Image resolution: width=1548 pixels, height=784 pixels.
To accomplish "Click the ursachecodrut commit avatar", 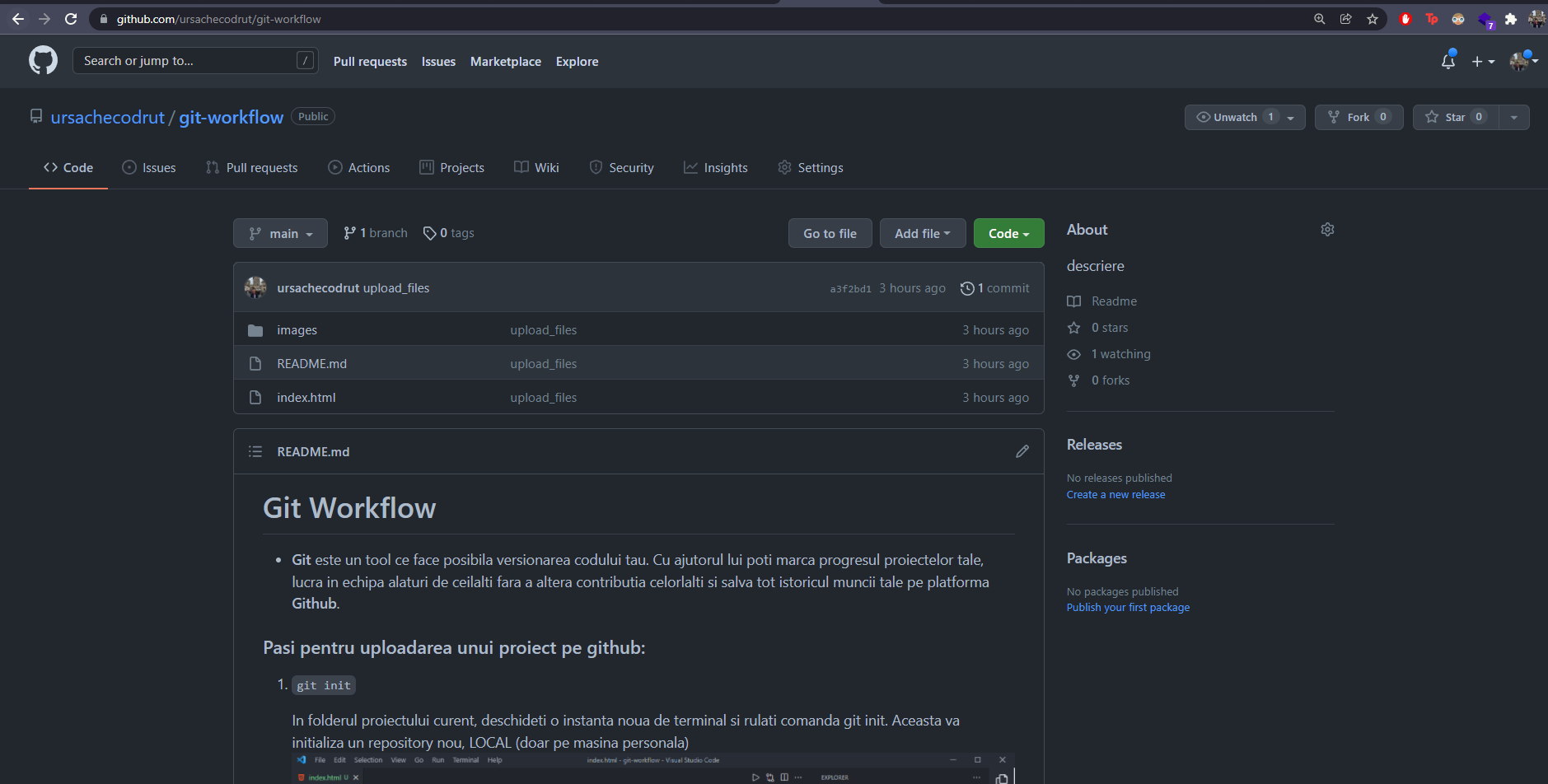I will (x=255, y=287).
